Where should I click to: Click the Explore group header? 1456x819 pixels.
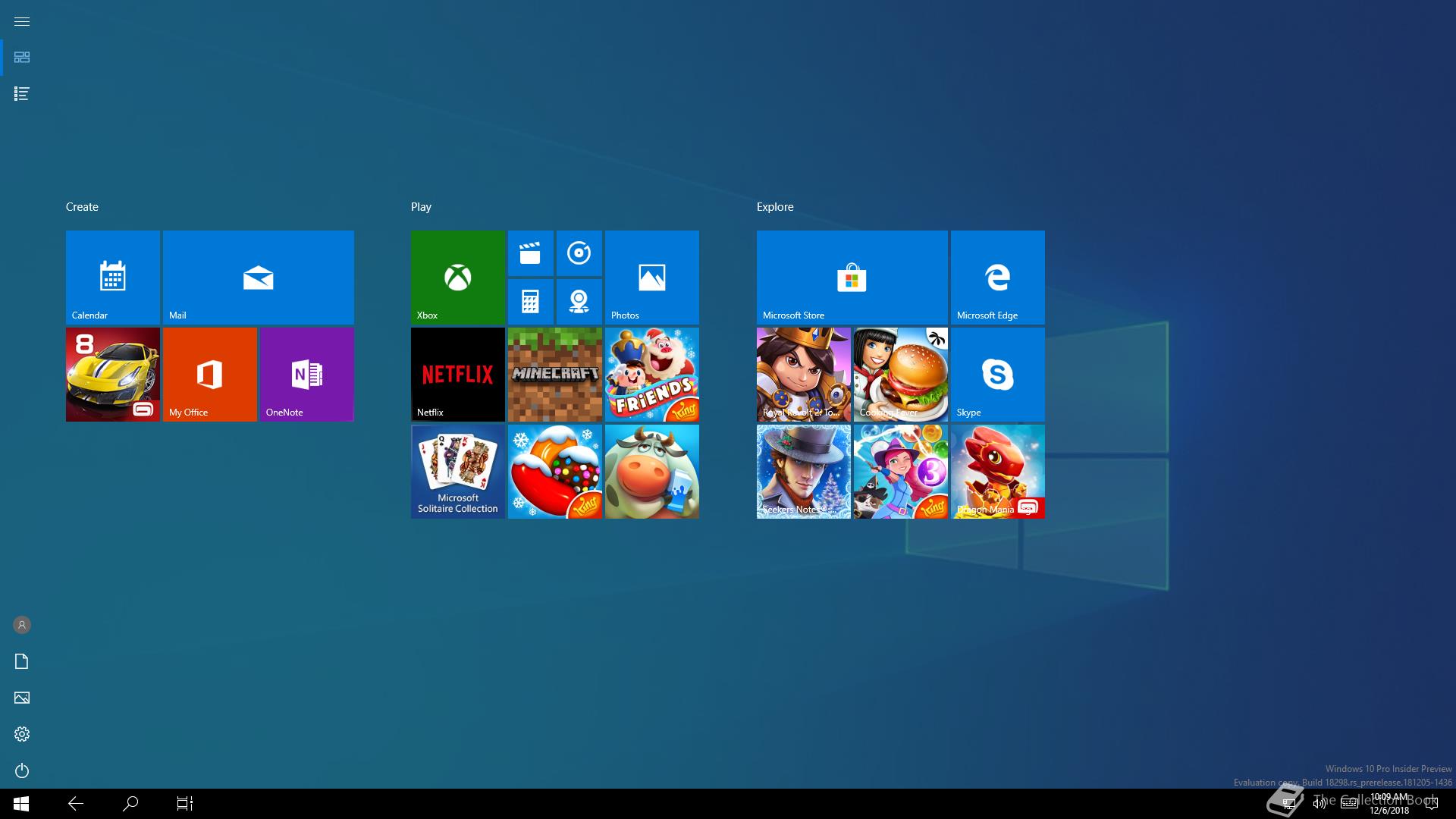click(x=775, y=207)
